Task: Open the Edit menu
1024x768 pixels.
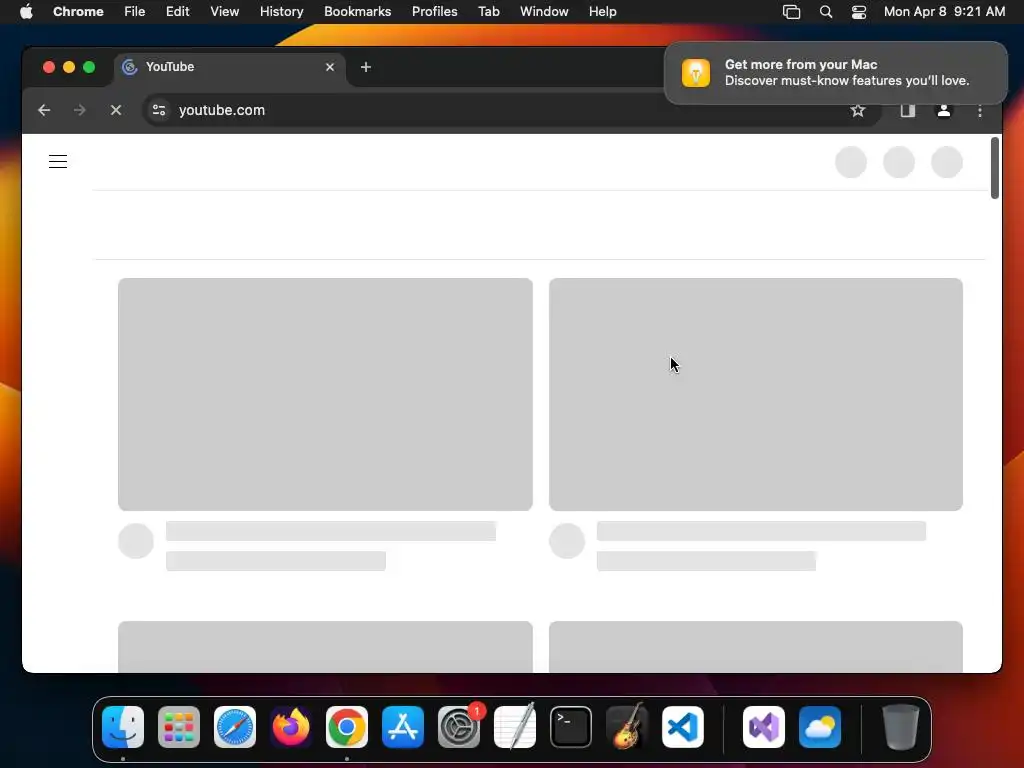Action: [x=177, y=12]
